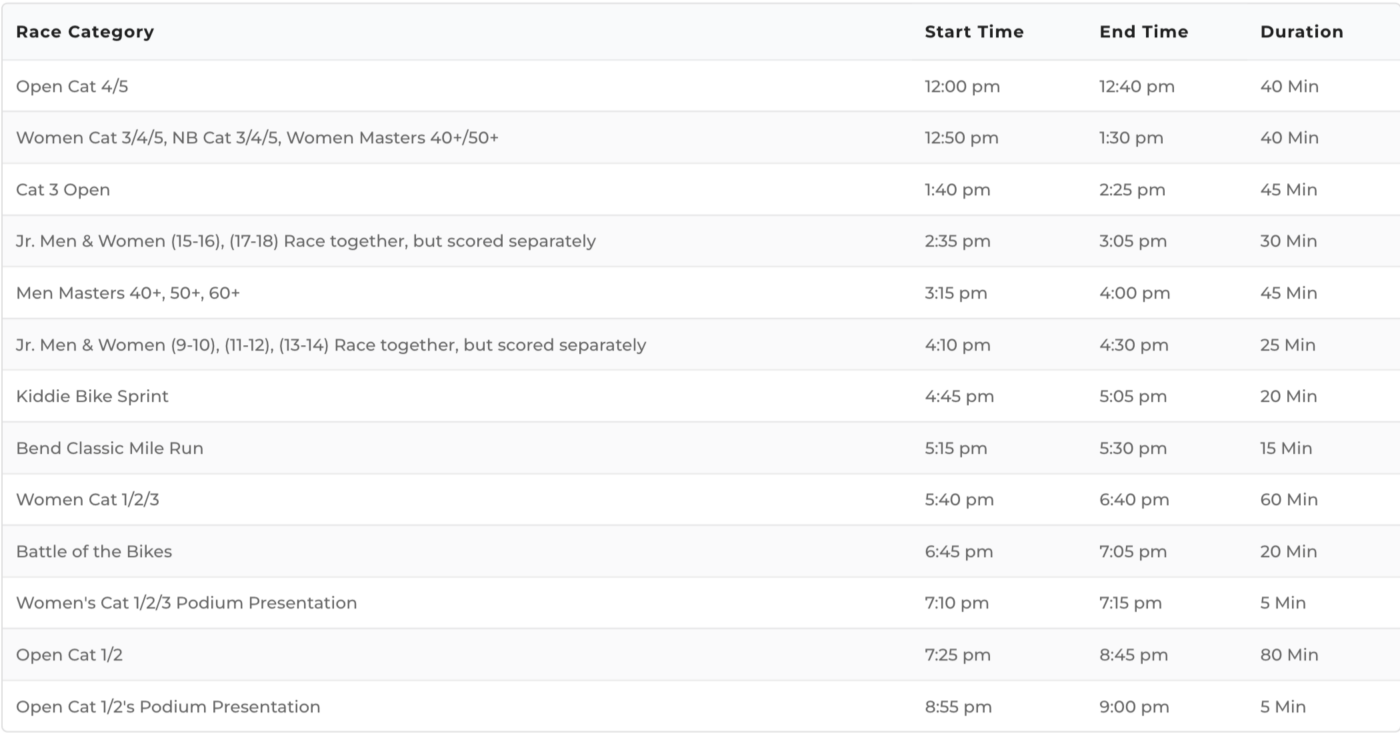Click the 80 Min duration cell

(x=1289, y=655)
